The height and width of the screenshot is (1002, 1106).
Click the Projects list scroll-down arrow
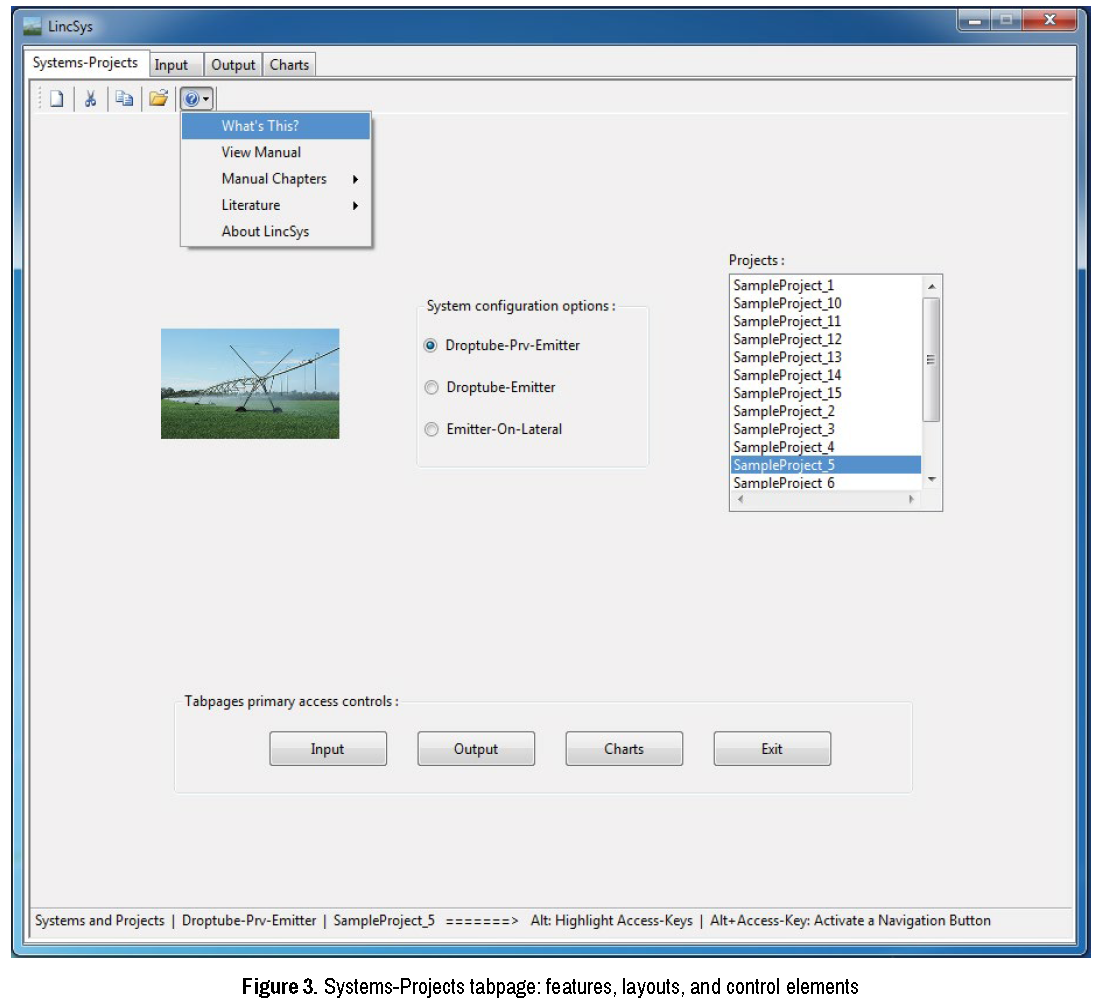932,480
